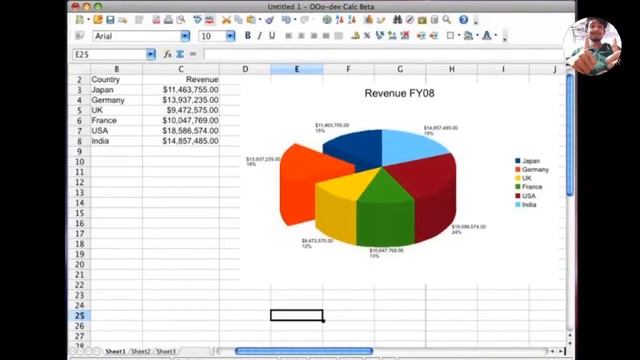This screenshot has width=640, height=360.
Task: Toggle Align Right
Action: (x=313, y=36)
